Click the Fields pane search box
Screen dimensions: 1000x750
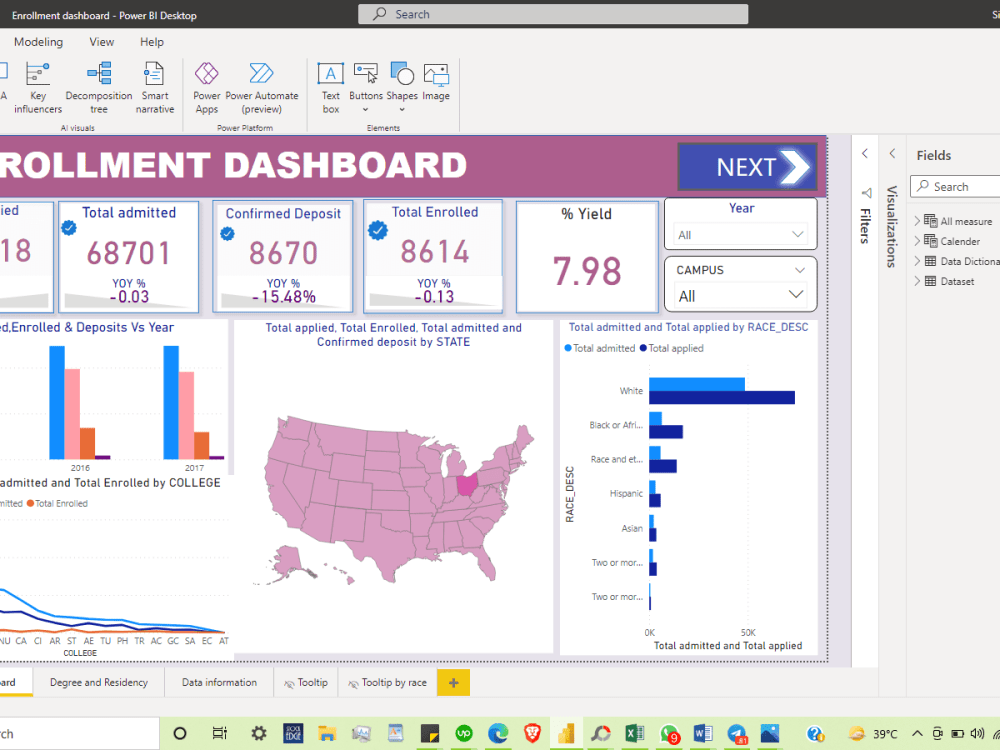click(x=955, y=186)
